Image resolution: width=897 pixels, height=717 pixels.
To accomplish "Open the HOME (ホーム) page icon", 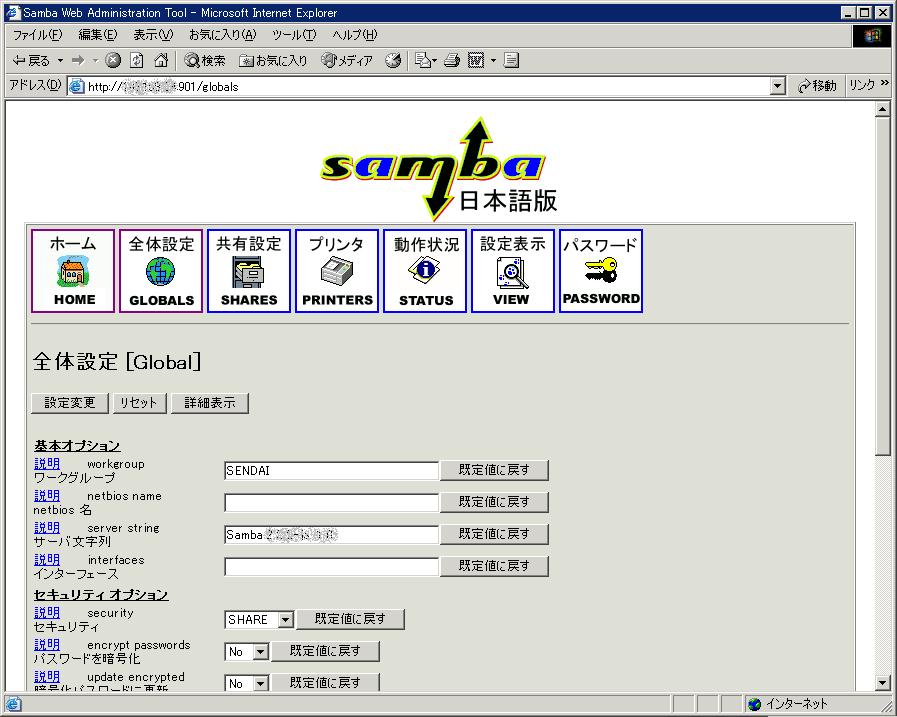I will (x=73, y=271).
